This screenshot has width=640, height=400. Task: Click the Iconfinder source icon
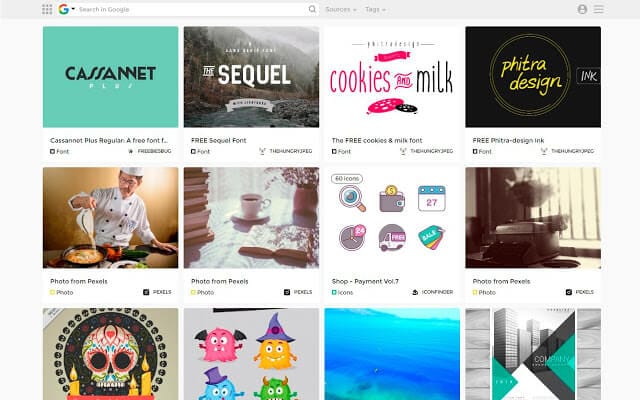[x=415, y=292]
